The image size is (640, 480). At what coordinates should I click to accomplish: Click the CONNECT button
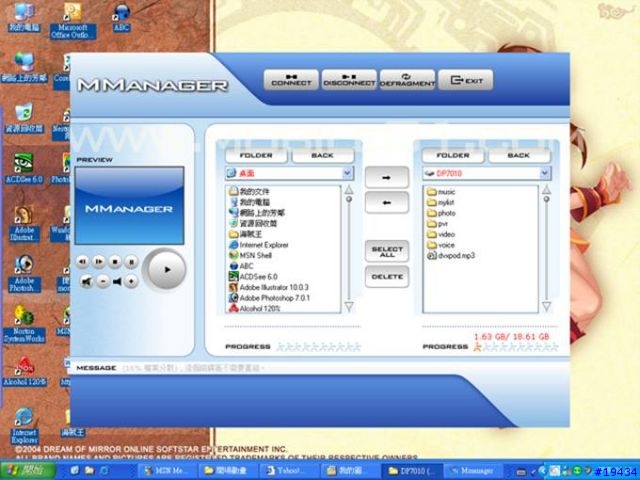coord(291,80)
